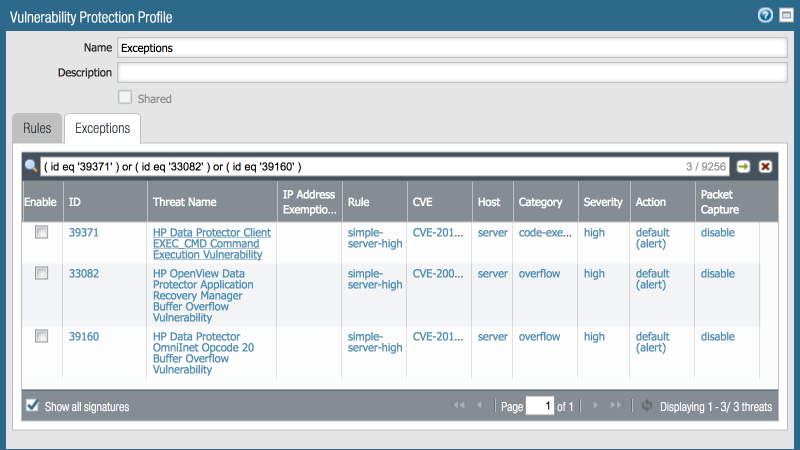Go to the first page arrow icon
This screenshot has width=800, height=450.
459,406
